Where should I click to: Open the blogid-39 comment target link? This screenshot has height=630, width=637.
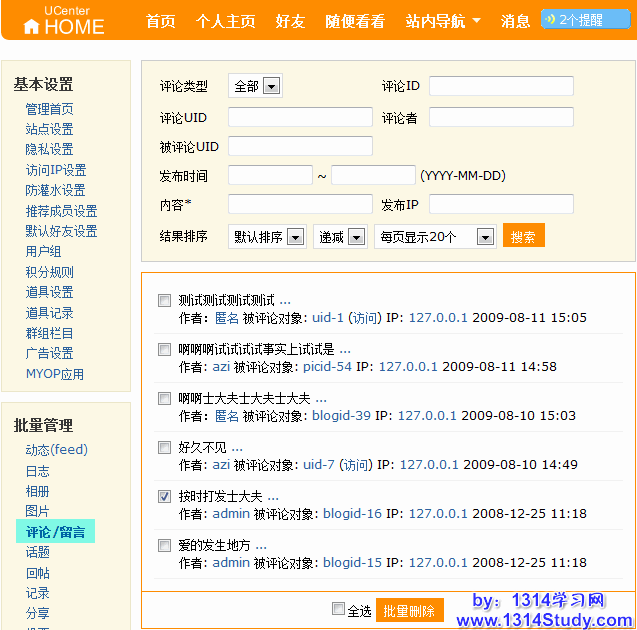(341, 415)
